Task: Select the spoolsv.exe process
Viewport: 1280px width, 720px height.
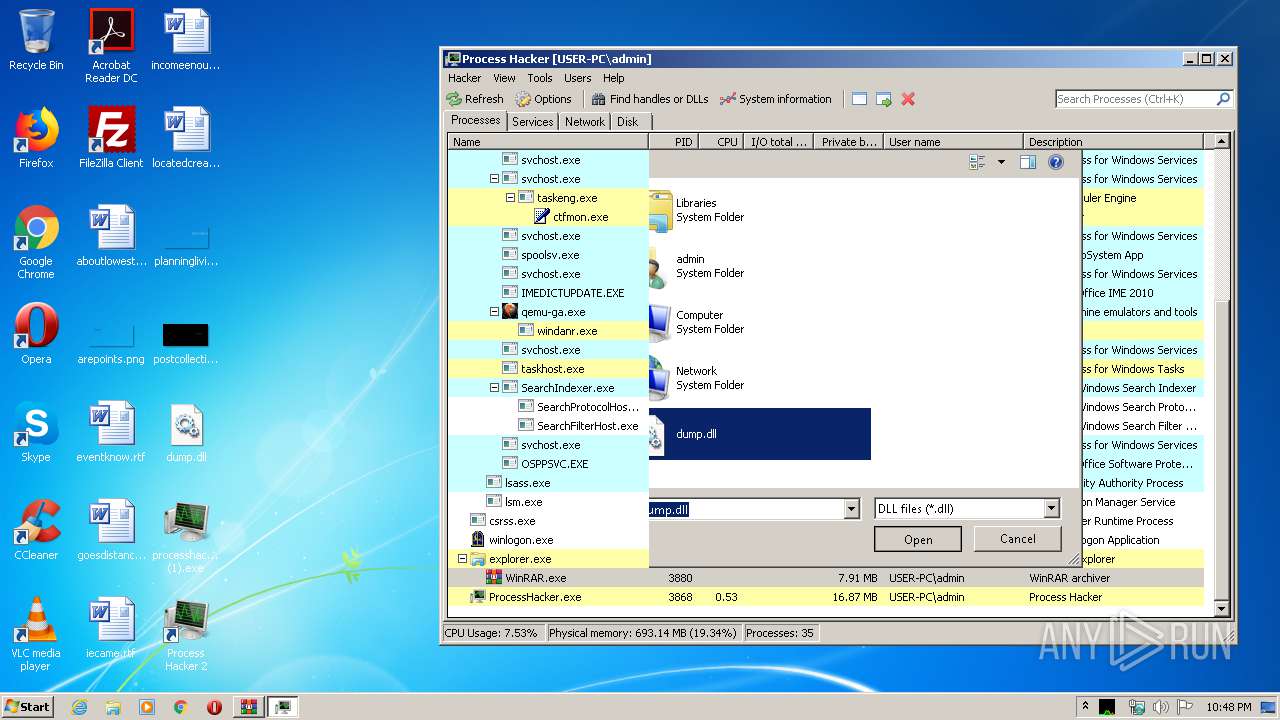Action: pos(550,255)
